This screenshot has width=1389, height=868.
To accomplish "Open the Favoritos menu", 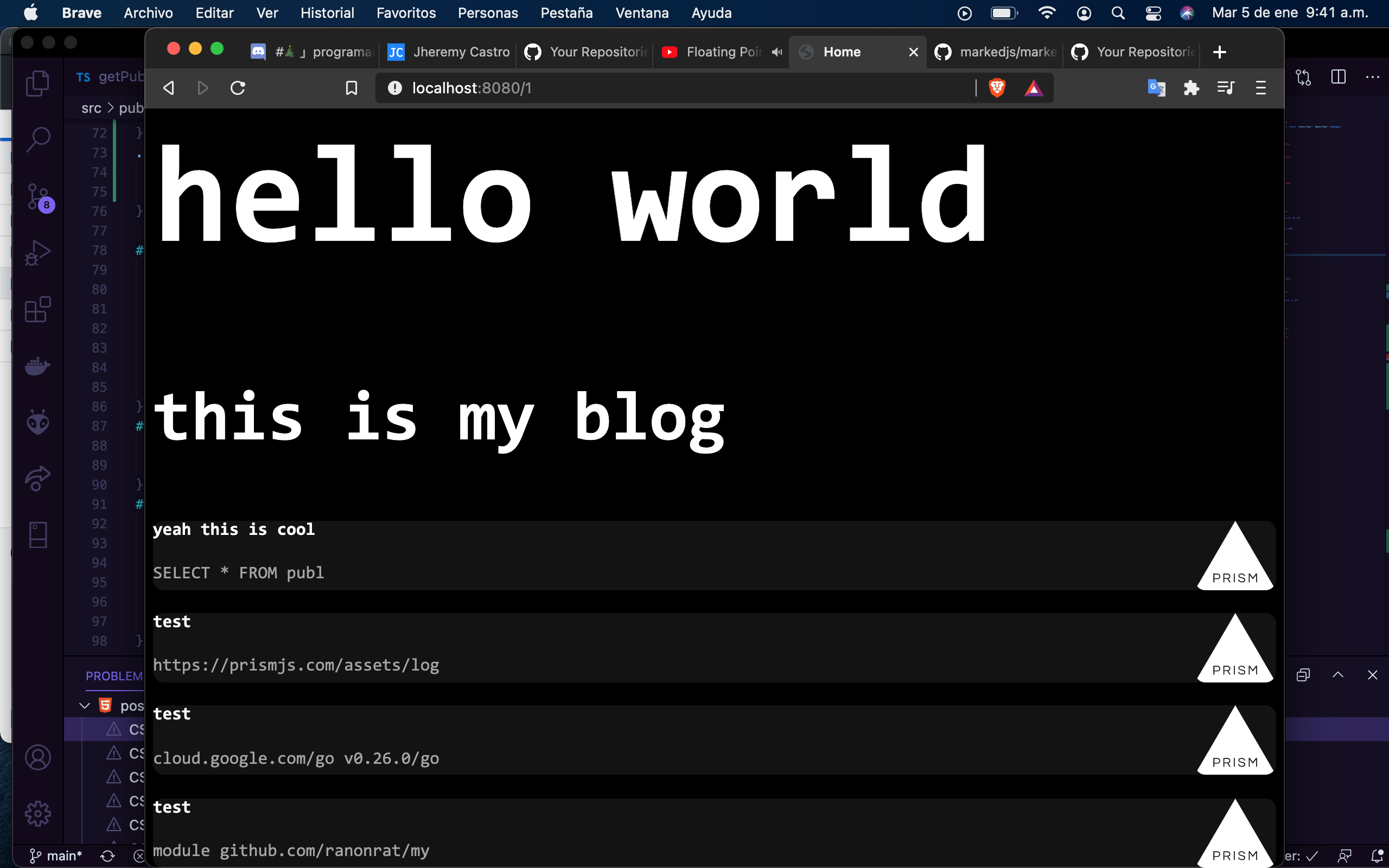I will pos(406,13).
